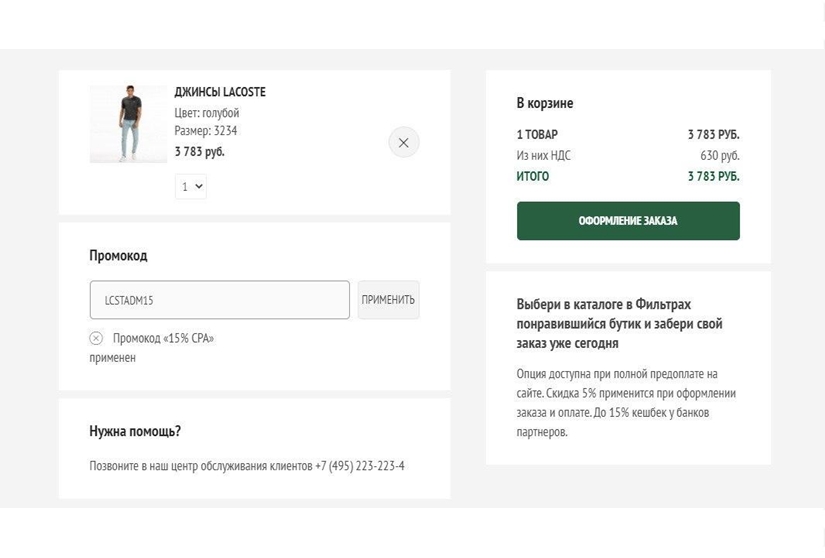This screenshot has width=825, height=558.
Task: Click the 630 руб. VAT amount
Action: coord(719,156)
